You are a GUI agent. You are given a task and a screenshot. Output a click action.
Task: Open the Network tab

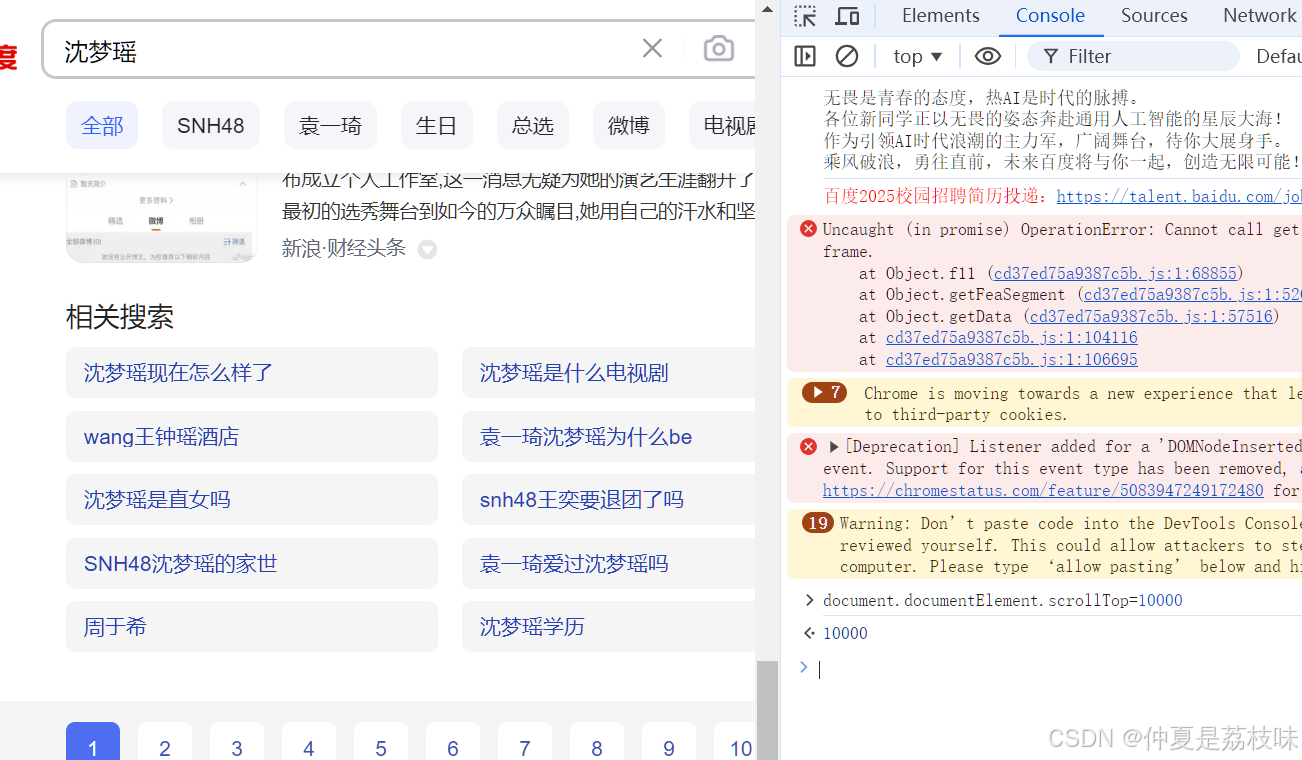click(1259, 16)
